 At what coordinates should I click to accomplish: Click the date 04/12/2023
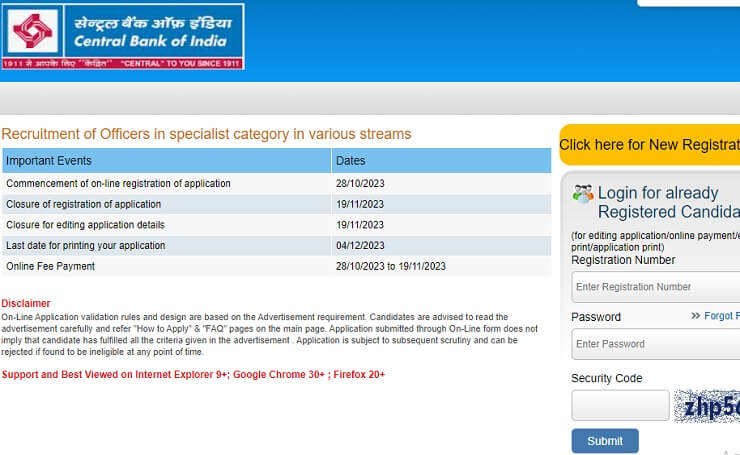[x=360, y=245]
